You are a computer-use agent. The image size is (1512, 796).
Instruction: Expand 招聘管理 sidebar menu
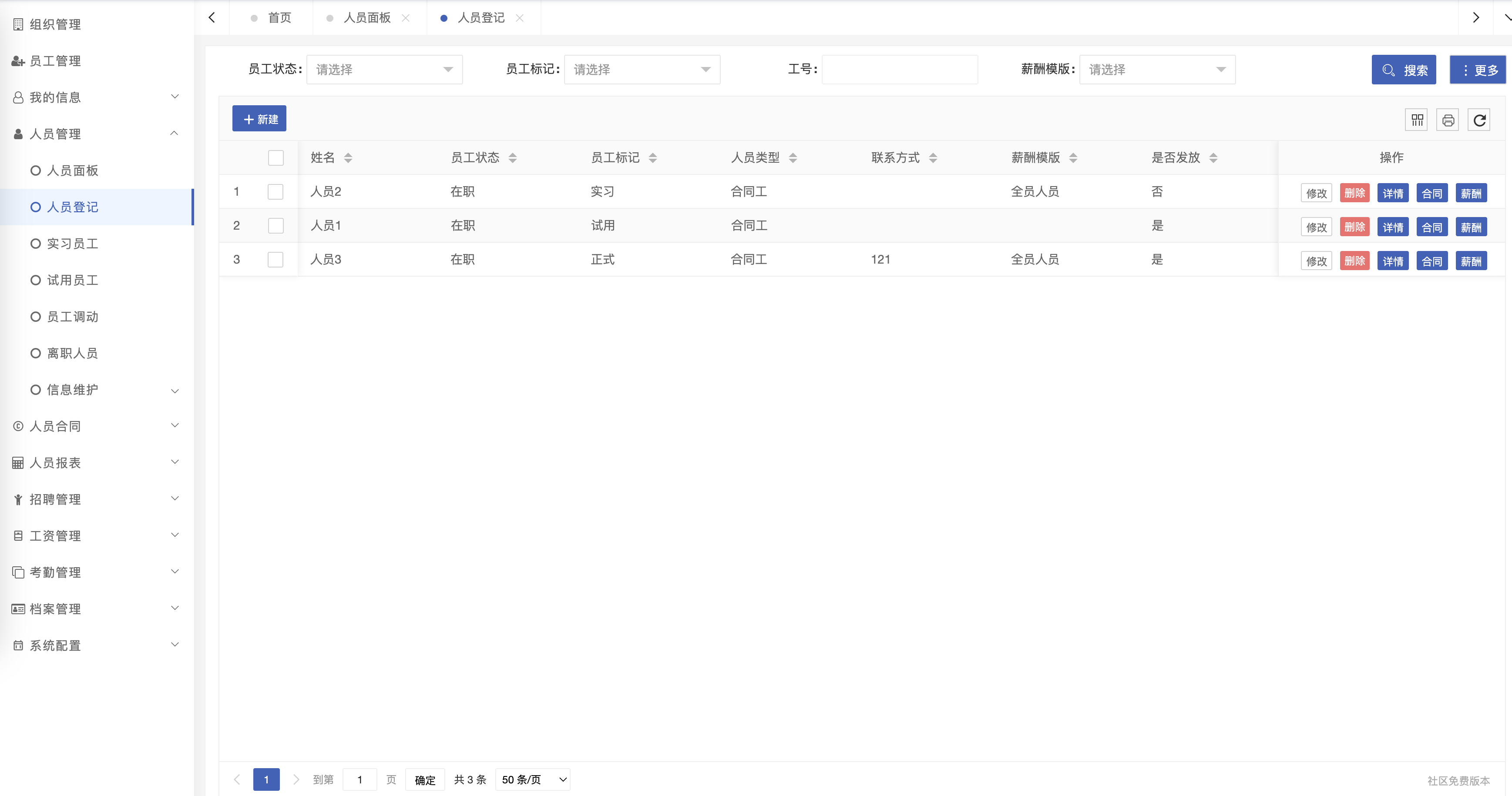(97, 499)
